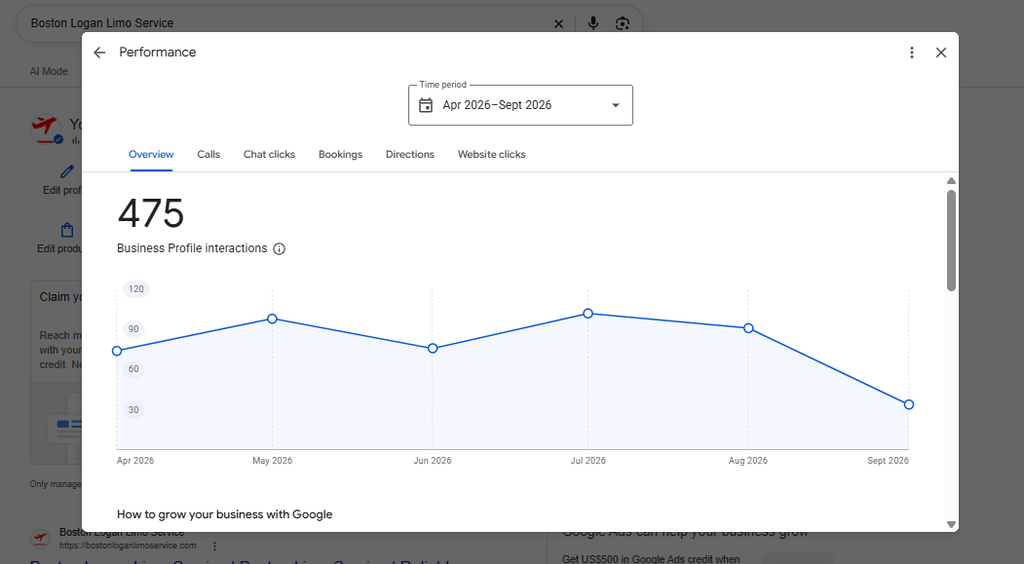The image size is (1024, 564).
Task: Click the 475 interactions total
Action: point(151,213)
